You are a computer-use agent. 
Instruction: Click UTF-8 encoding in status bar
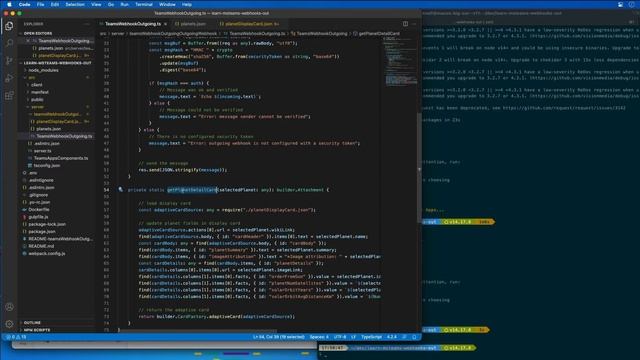tap(340, 337)
